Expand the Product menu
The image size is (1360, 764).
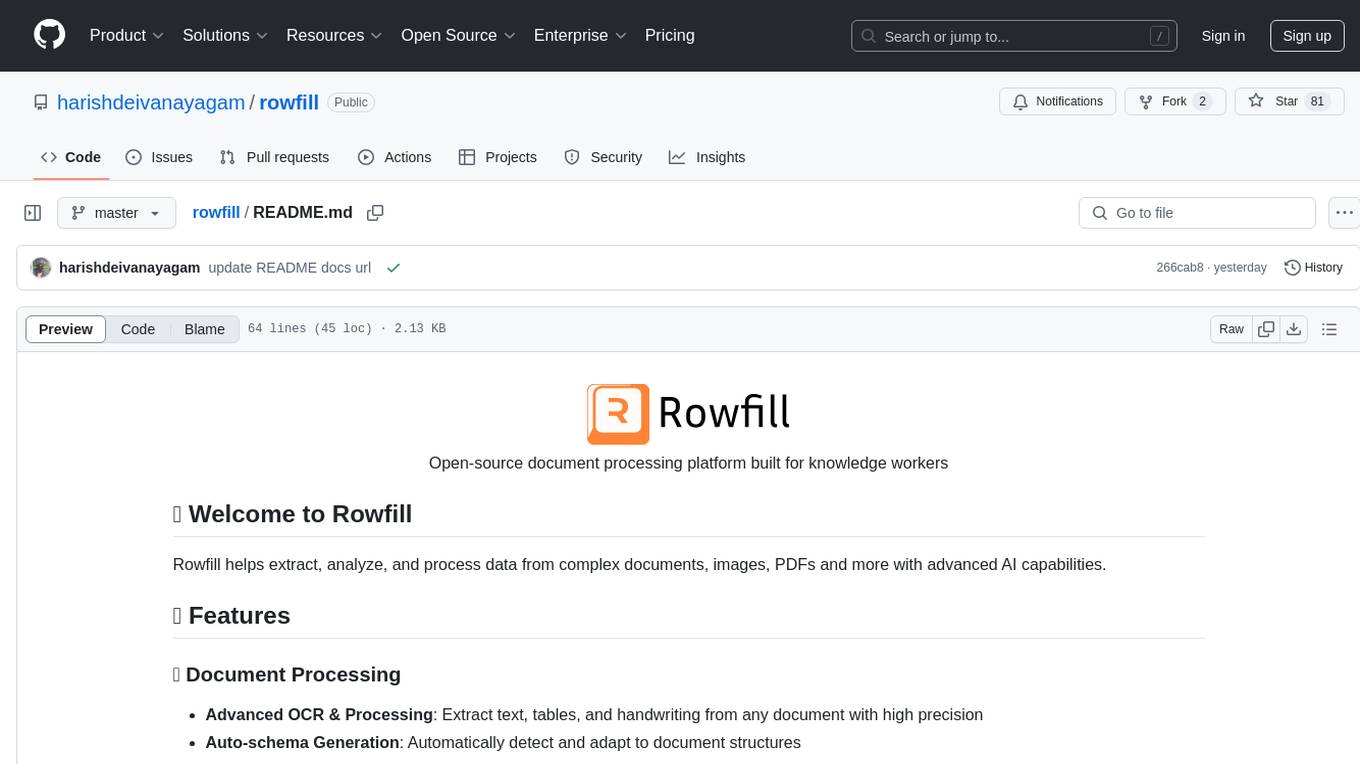127,35
